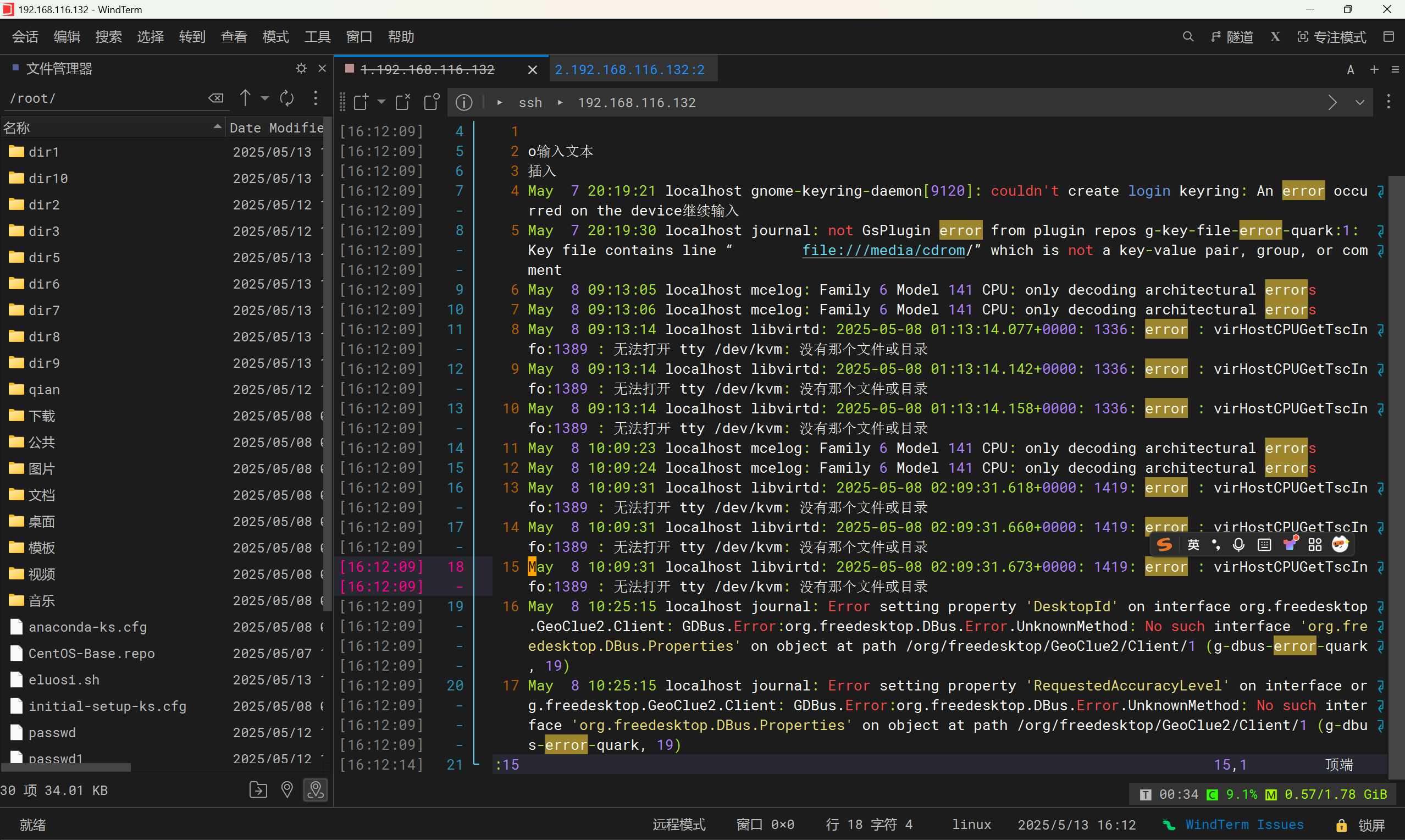Click the location pin icon in file manager

(x=287, y=789)
